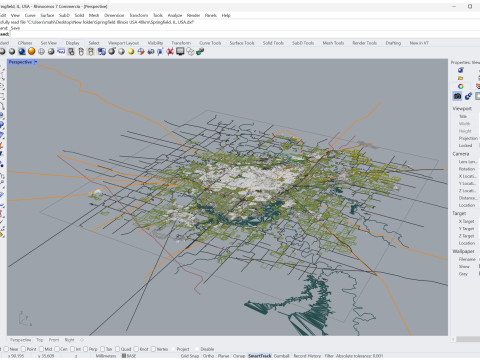Collapse the Wallpaper properties section

coord(463,251)
